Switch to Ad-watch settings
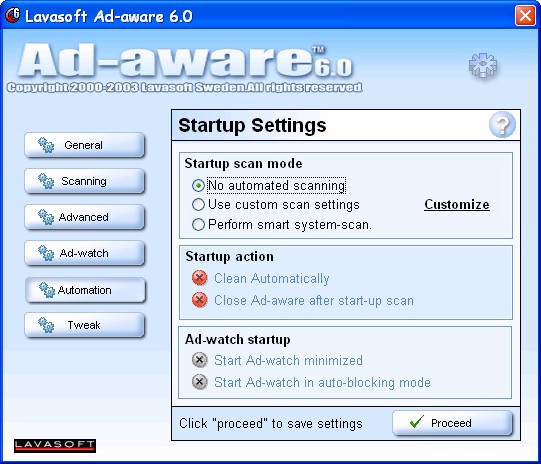This screenshot has width=541, height=464. pos(84,253)
